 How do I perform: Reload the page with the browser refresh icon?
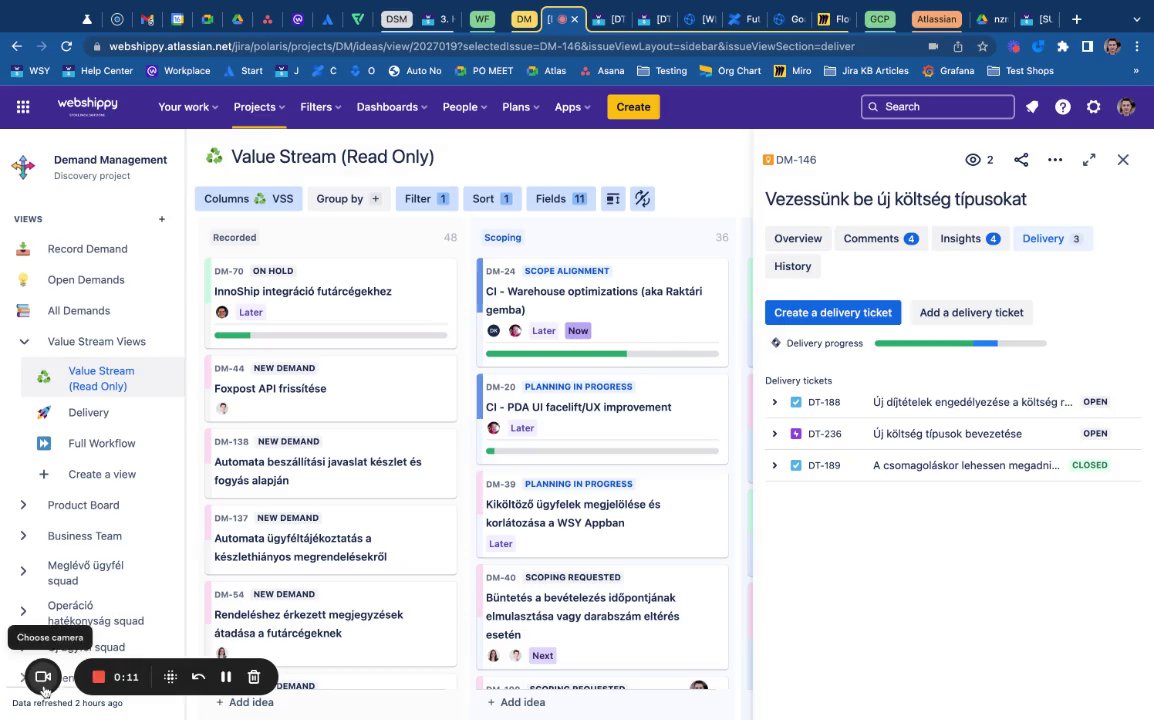click(x=66, y=46)
